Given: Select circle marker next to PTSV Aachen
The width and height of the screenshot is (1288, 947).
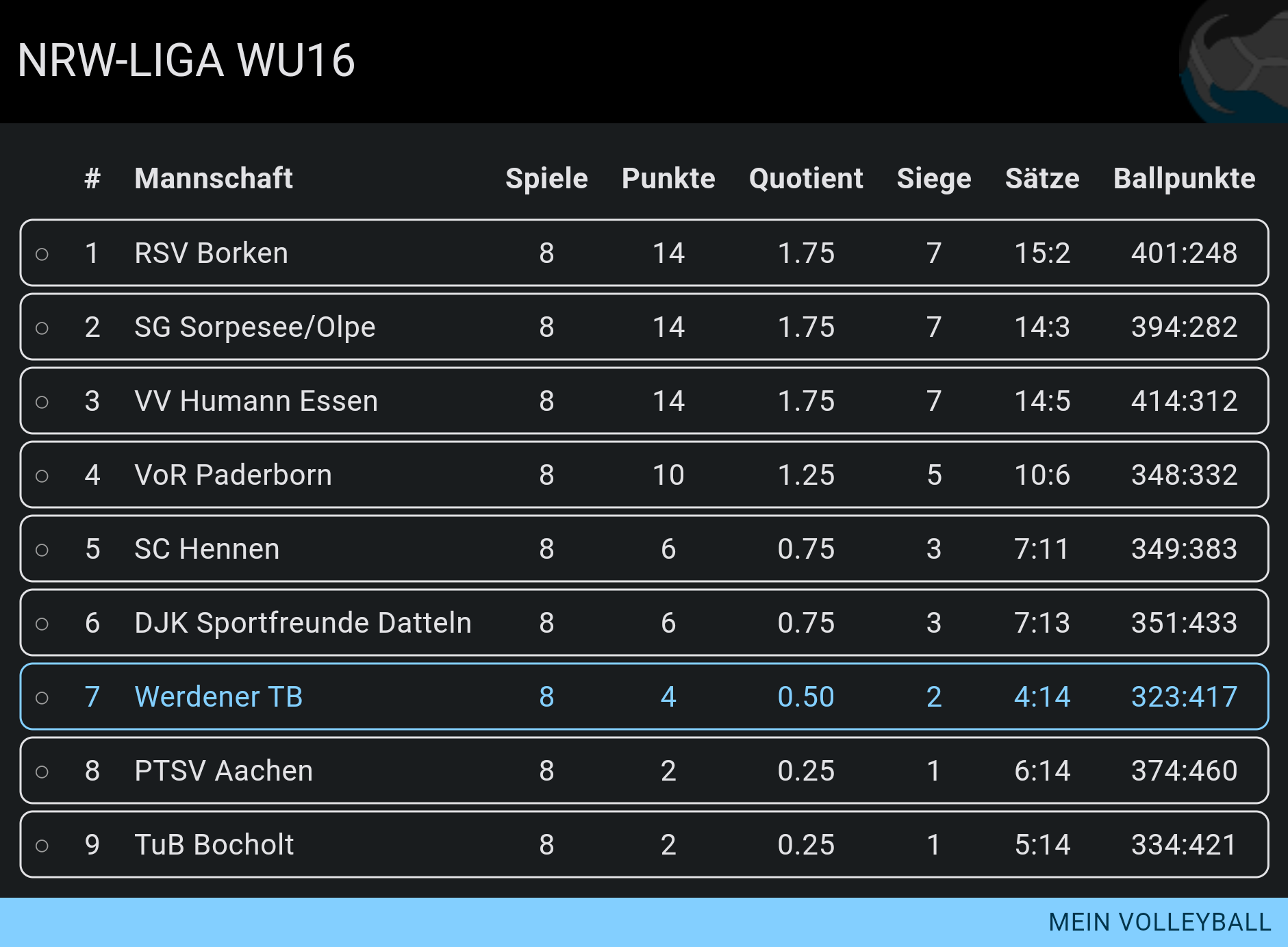Looking at the screenshot, I should [x=42, y=772].
